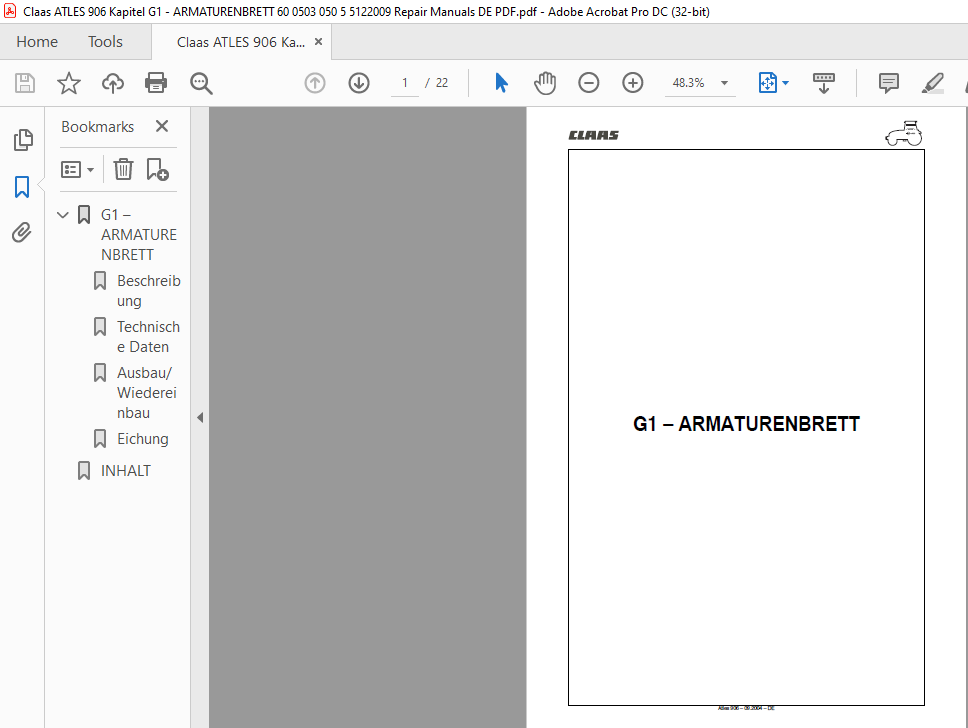
Task: Click the CLAAS logo on the page
Action: 593,135
